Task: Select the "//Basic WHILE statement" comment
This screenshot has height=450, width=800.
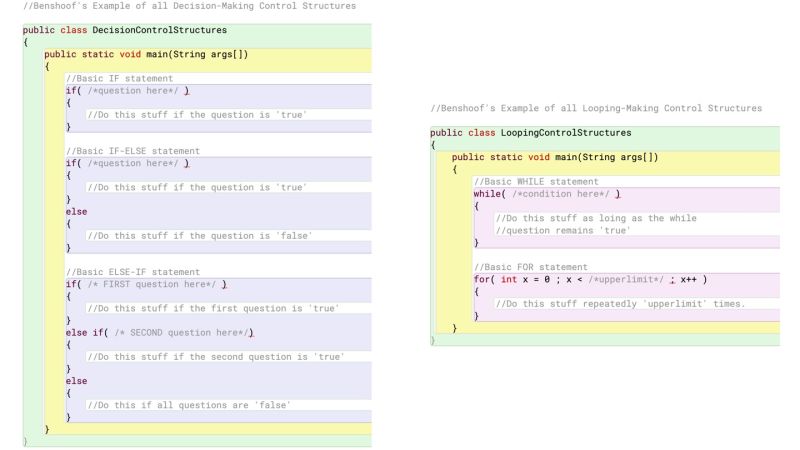Action: (x=536, y=182)
